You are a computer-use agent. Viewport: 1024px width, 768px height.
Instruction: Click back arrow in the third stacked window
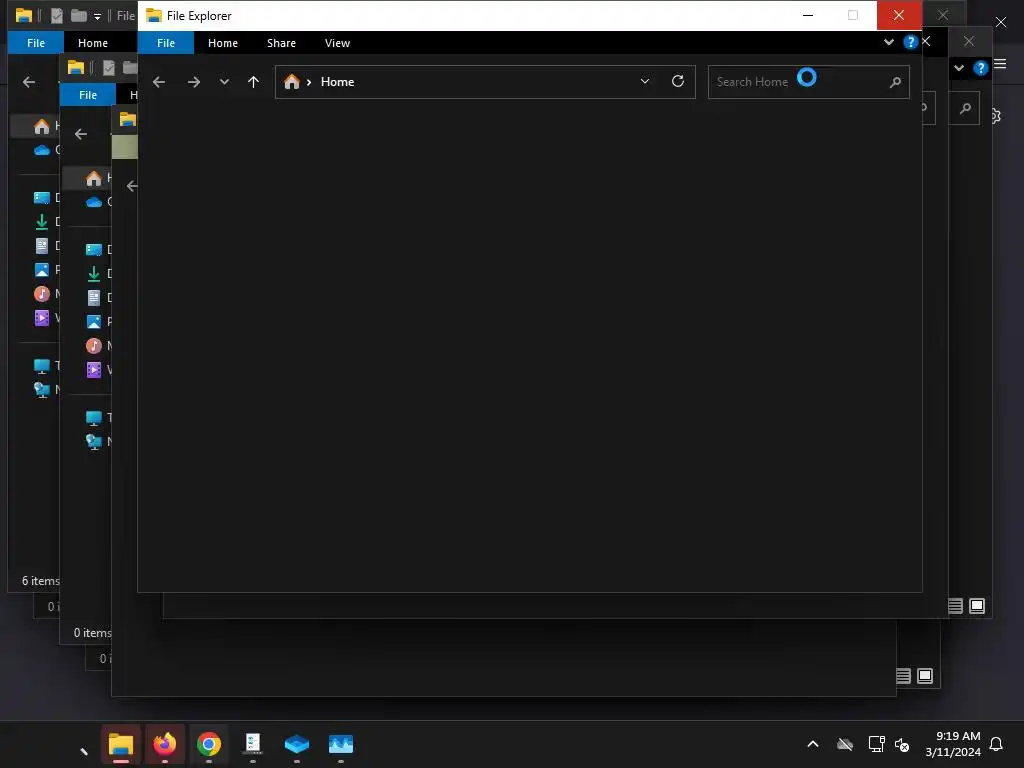132,186
